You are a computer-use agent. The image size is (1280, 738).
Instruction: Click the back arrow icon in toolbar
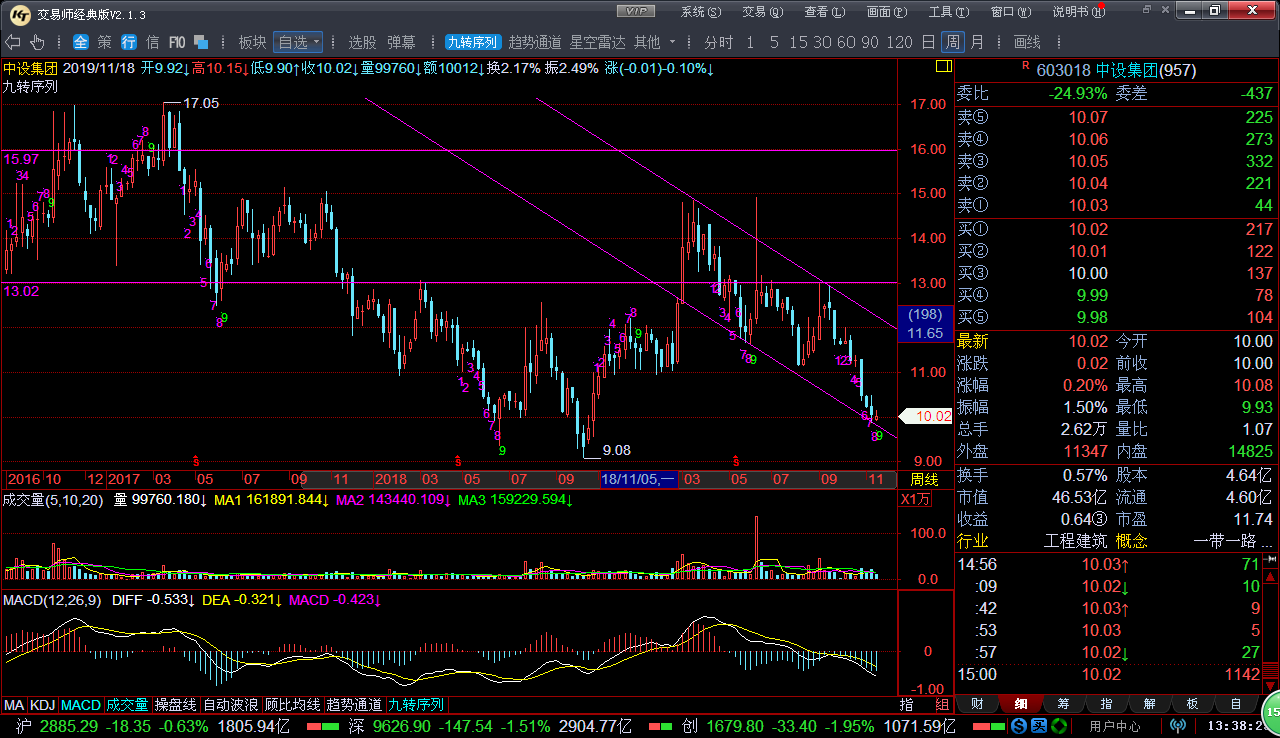pyautogui.click(x=13, y=42)
